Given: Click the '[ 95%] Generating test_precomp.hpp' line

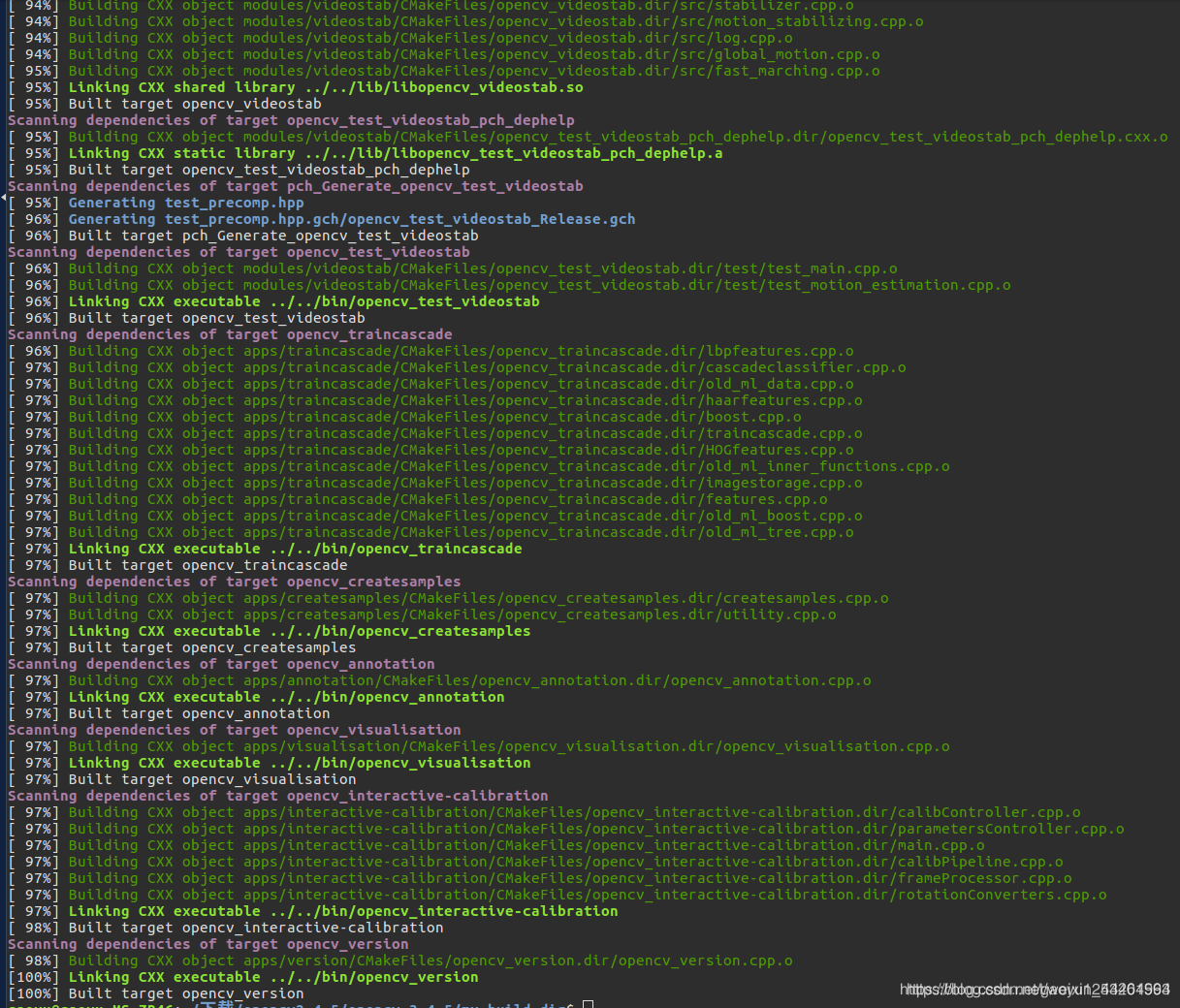Looking at the screenshot, I should tap(156, 203).
